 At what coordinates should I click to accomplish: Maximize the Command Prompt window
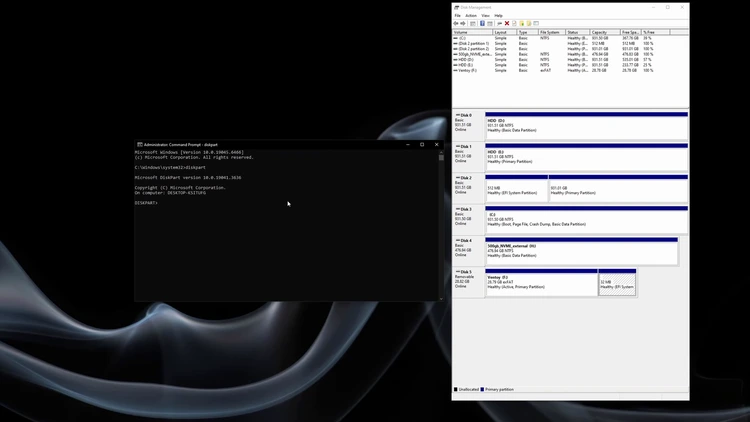pyautogui.click(x=422, y=144)
